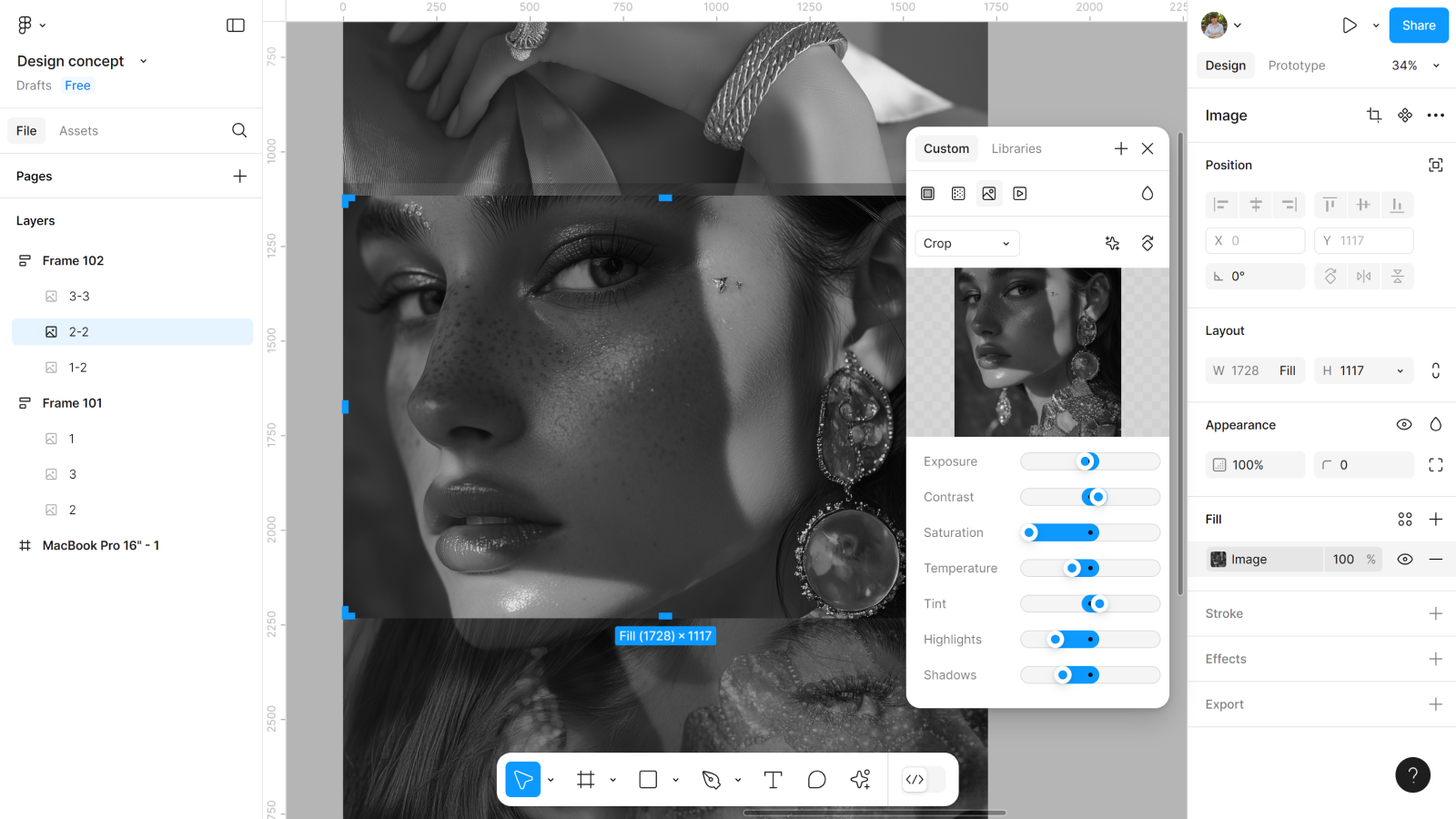This screenshot has height=819, width=1456.
Task: Click the Share button
Action: coord(1418,25)
